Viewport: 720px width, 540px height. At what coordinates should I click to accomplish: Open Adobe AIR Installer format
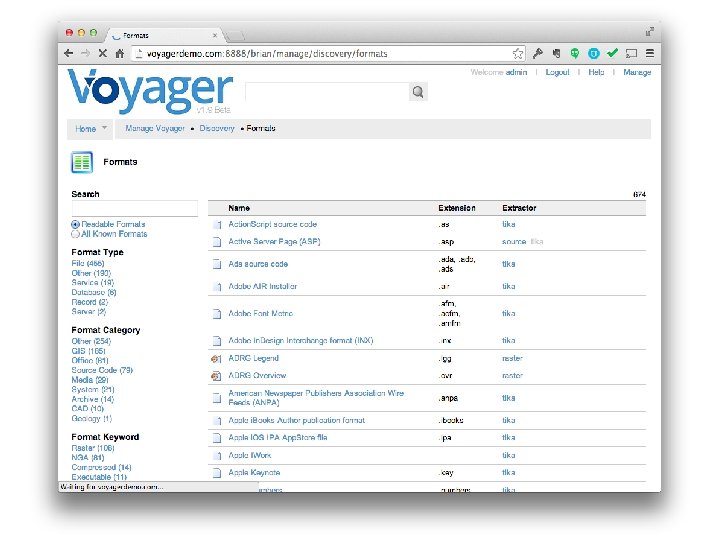pyautogui.click(x=263, y=286)
